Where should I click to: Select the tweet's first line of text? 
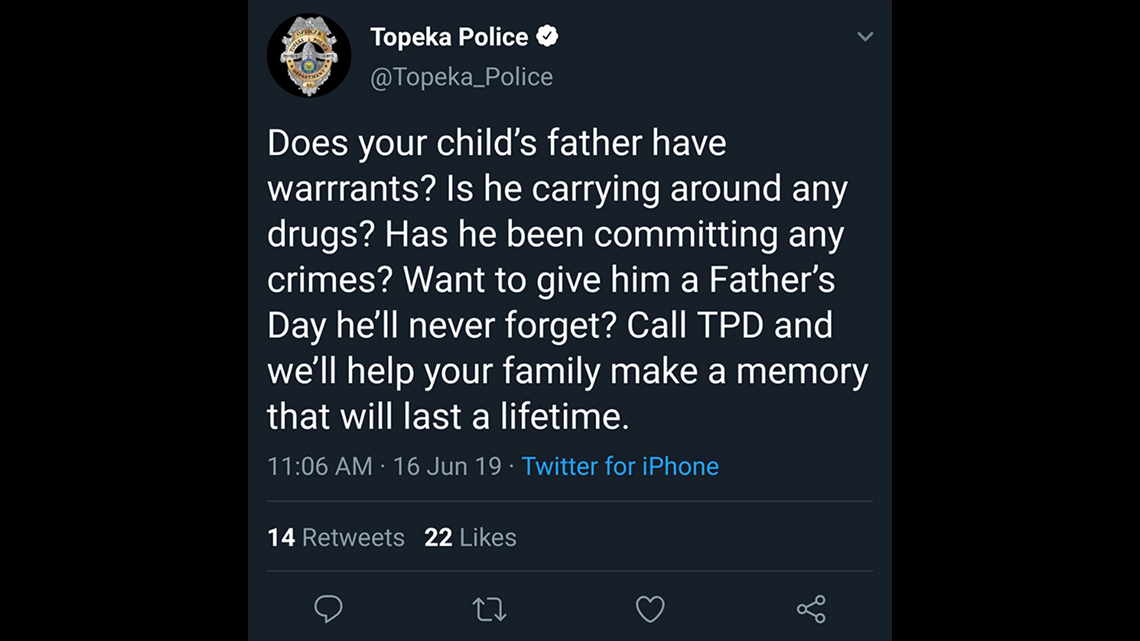pos(497,142)
